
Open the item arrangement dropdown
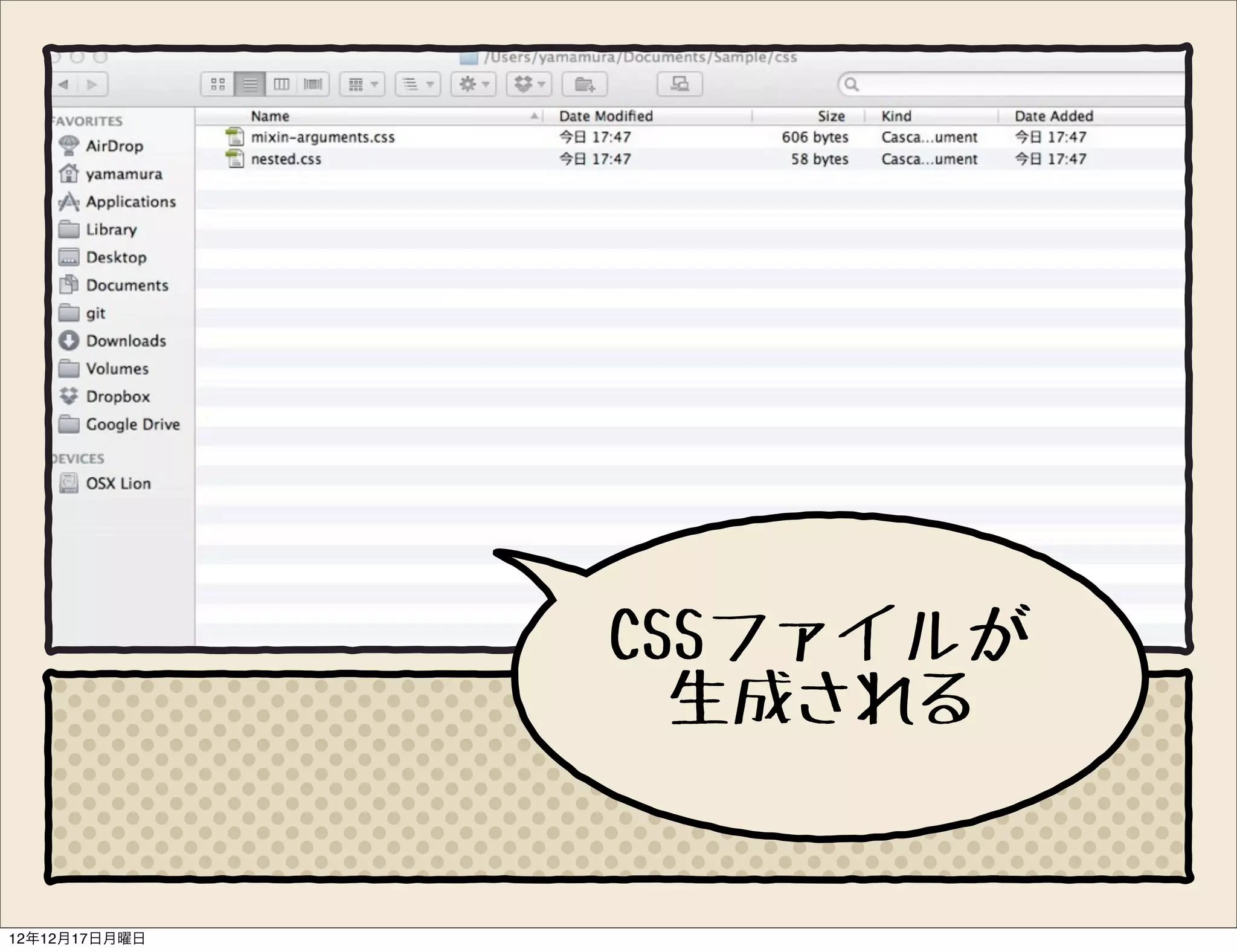pos(362,84)
